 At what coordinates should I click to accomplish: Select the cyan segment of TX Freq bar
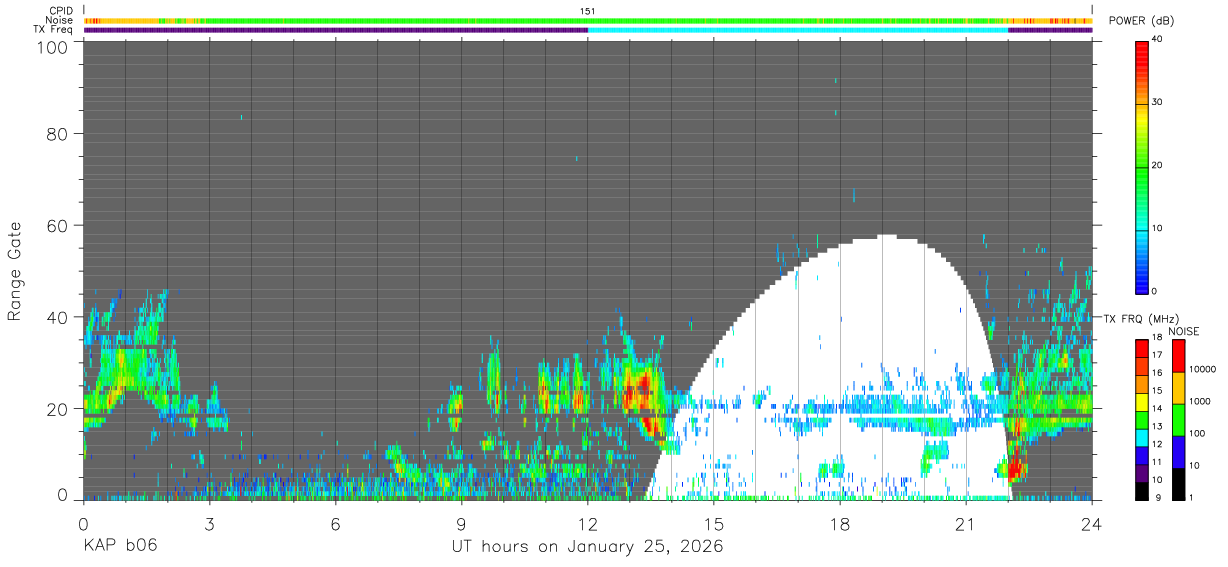[x=798, y=30]
